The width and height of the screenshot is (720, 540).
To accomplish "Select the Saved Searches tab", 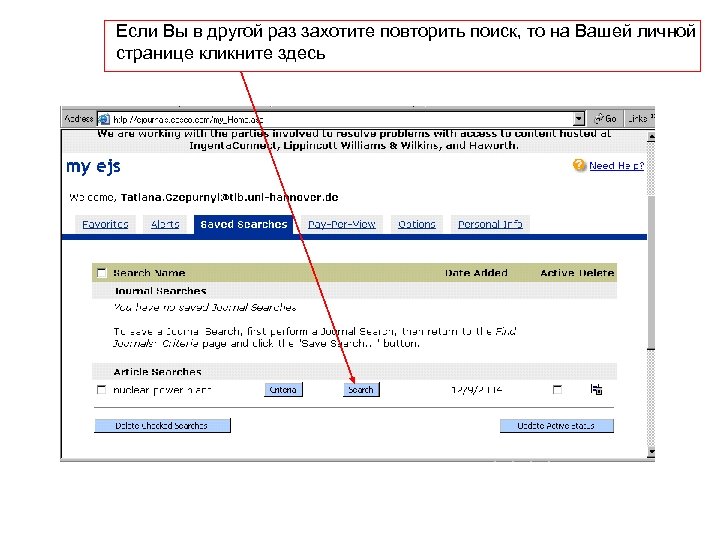I will coord(243,224).
